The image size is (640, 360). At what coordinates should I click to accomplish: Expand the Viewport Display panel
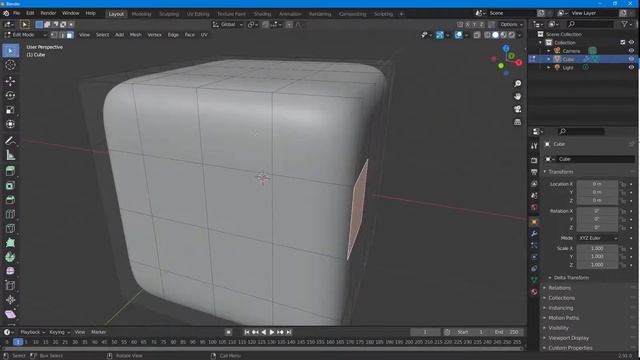(568, 338)
